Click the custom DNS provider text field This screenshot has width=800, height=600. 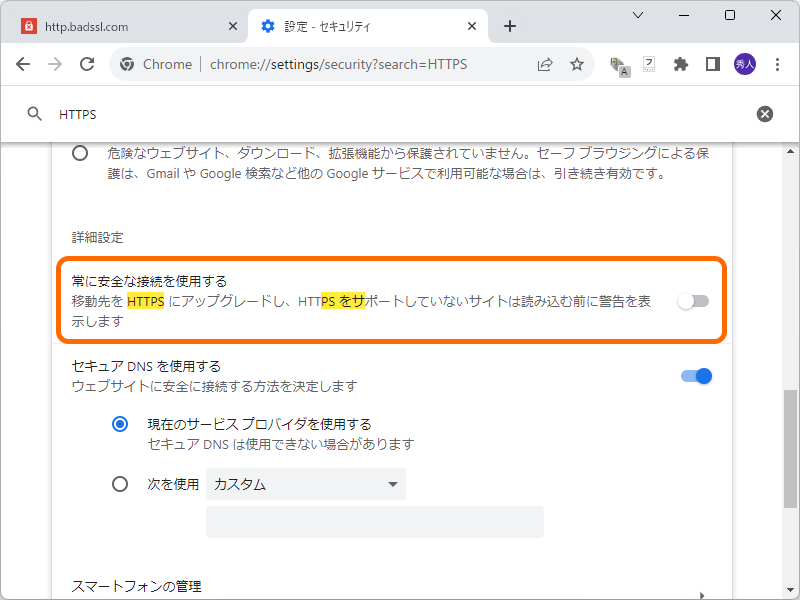374,521
